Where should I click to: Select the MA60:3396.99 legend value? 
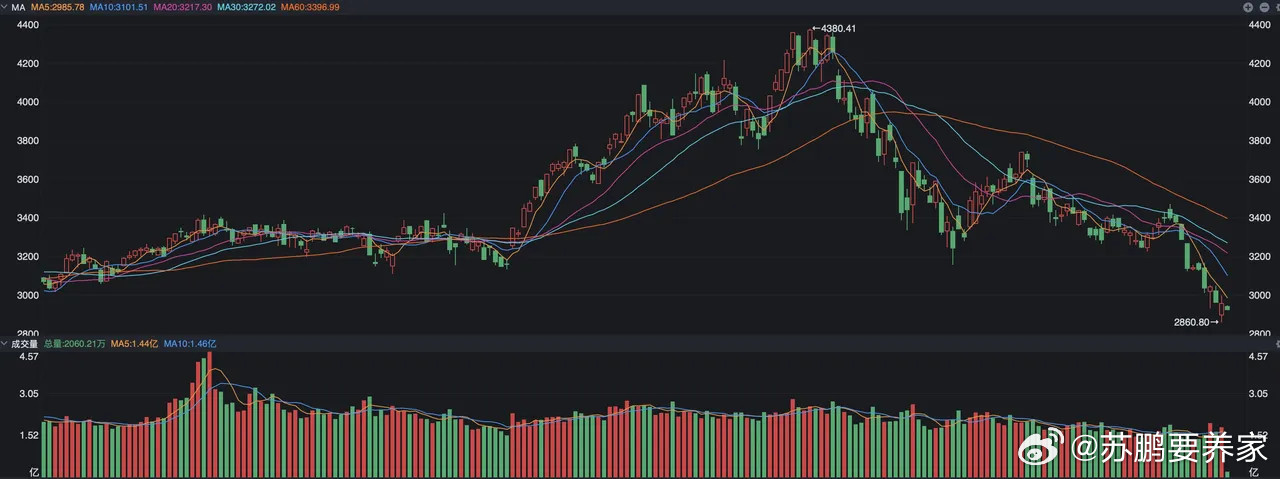click(x=311, y=7)
